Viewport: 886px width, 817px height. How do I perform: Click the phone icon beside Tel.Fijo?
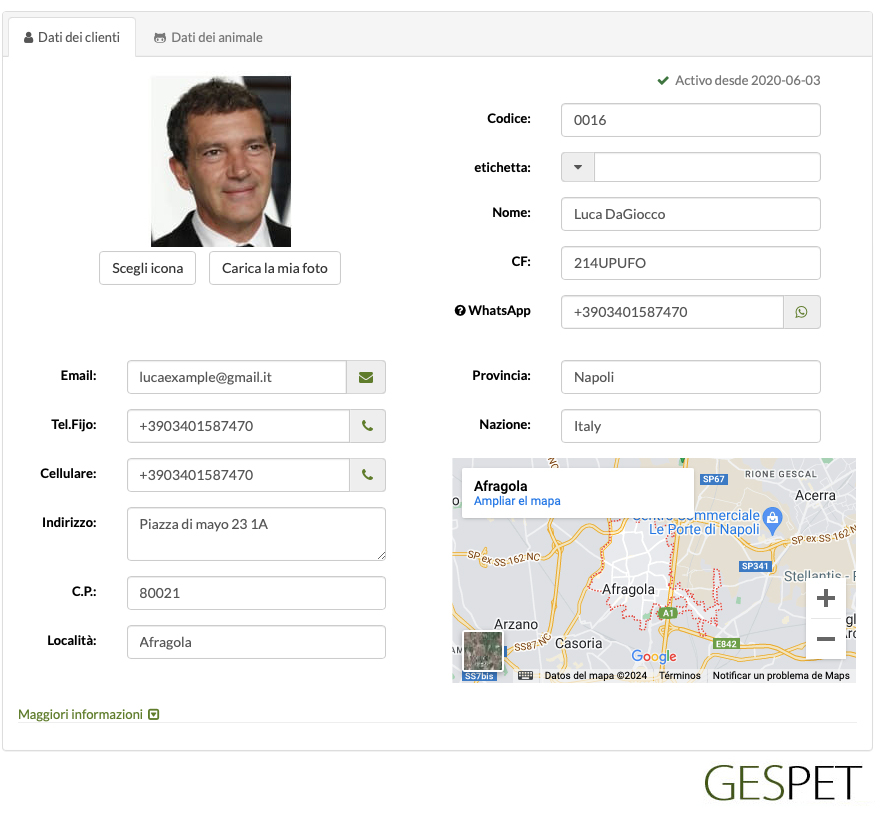coord(366,426)
